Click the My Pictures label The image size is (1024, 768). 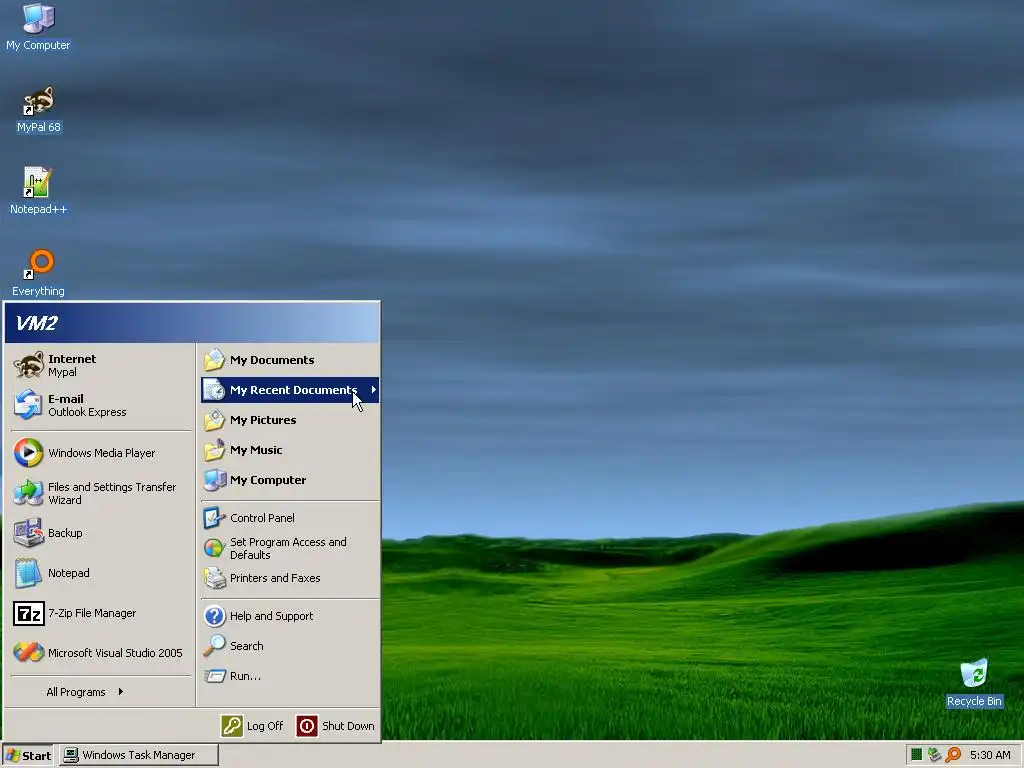(263, 420)
